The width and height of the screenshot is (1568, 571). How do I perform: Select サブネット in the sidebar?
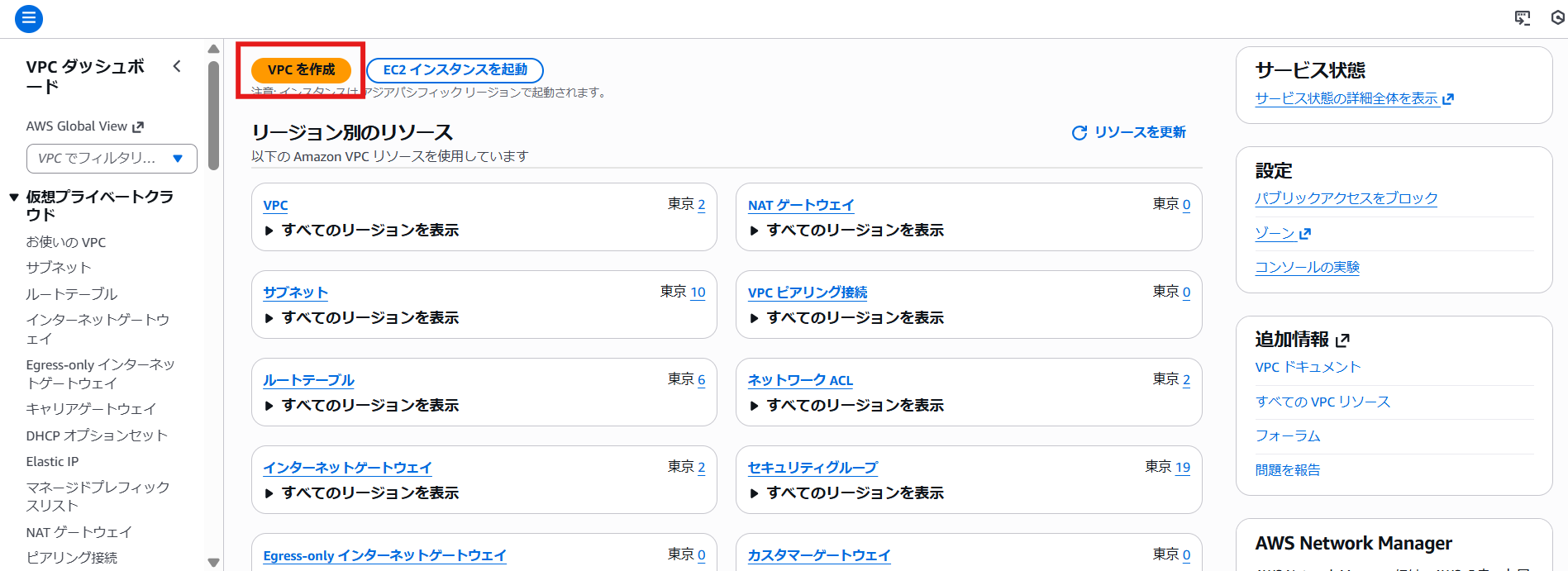59,268
